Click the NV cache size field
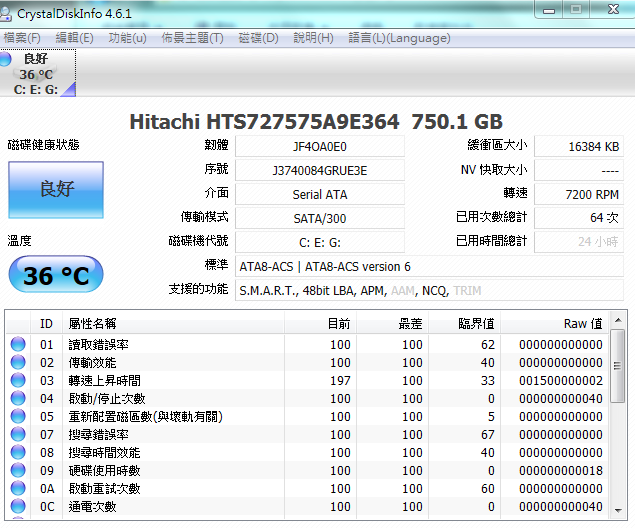This screenshot has width=635, height=528. (x=579, y=170)
